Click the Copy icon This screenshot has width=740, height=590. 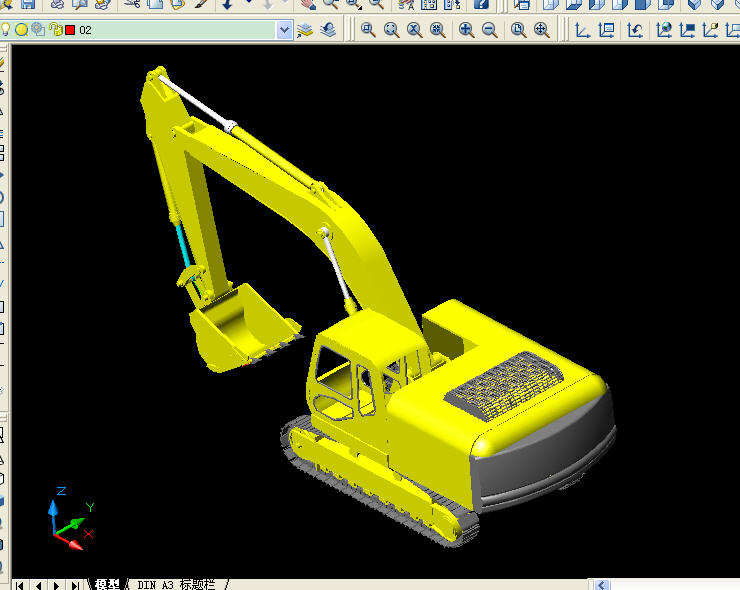point(155,4)
